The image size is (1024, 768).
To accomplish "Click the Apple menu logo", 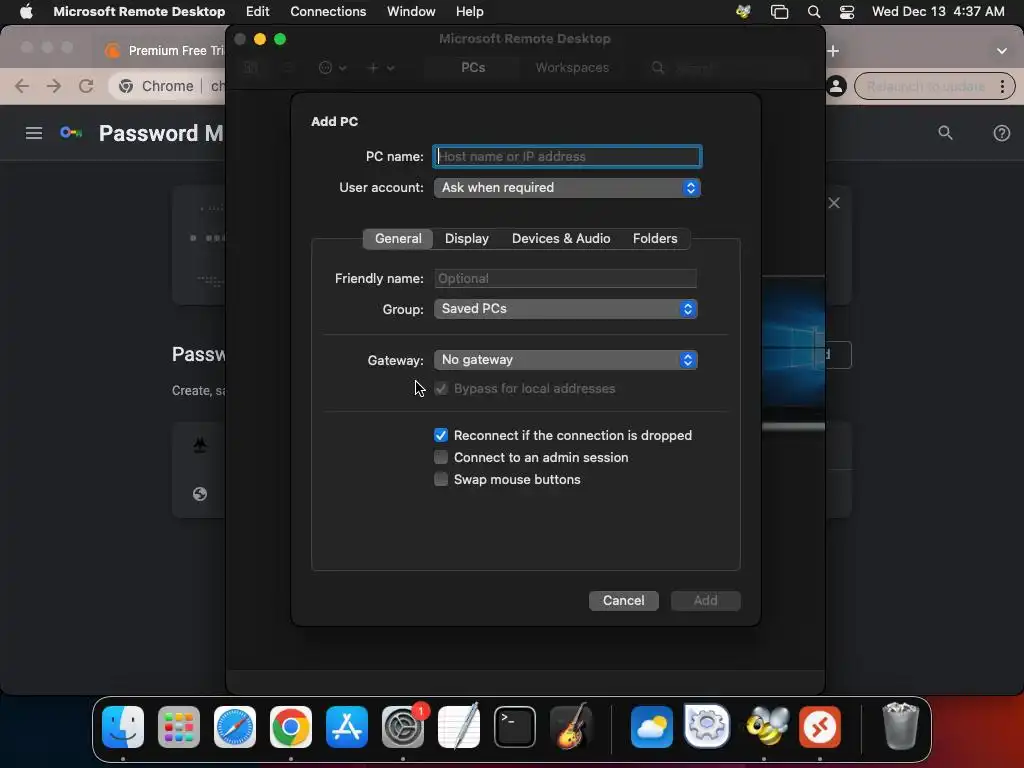I will pos(26,12).
